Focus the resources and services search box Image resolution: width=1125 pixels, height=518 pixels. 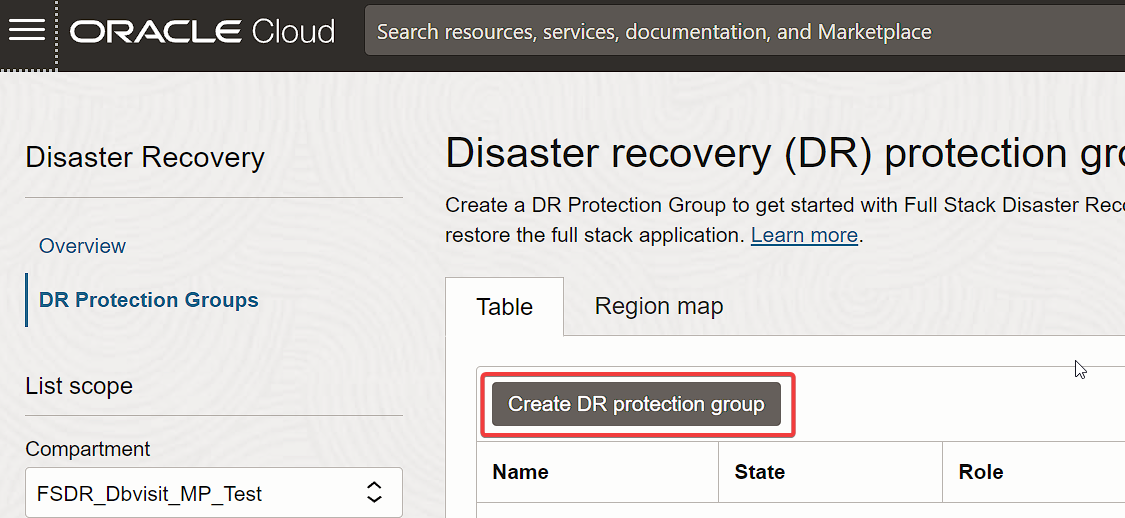pos(744,31)
